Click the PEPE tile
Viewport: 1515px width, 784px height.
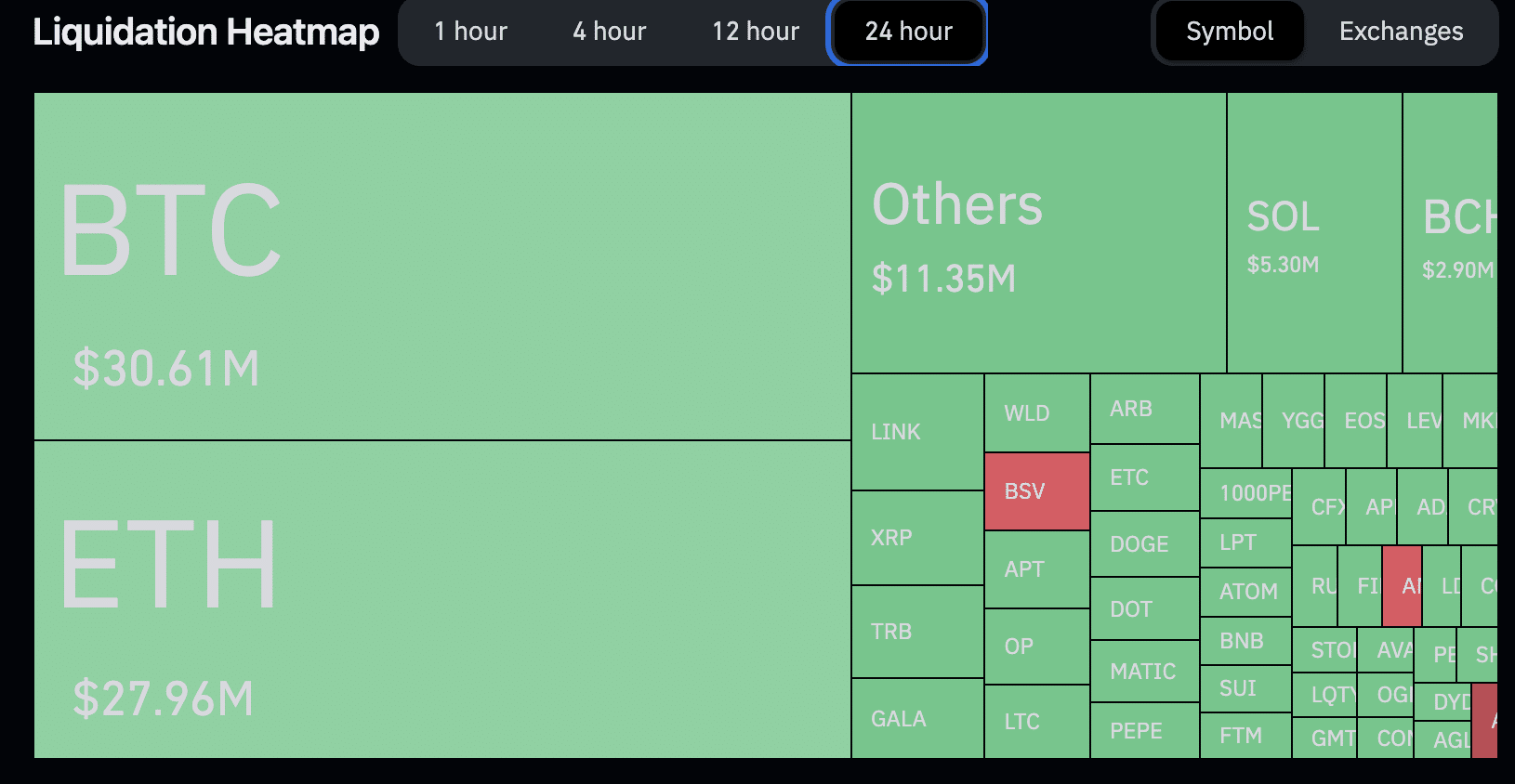(x=1144, y=731)
